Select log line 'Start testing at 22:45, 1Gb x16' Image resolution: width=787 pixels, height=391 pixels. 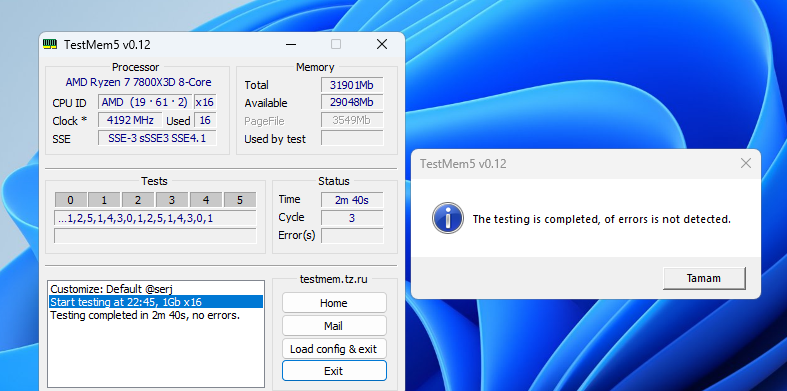tap(156, 302)
